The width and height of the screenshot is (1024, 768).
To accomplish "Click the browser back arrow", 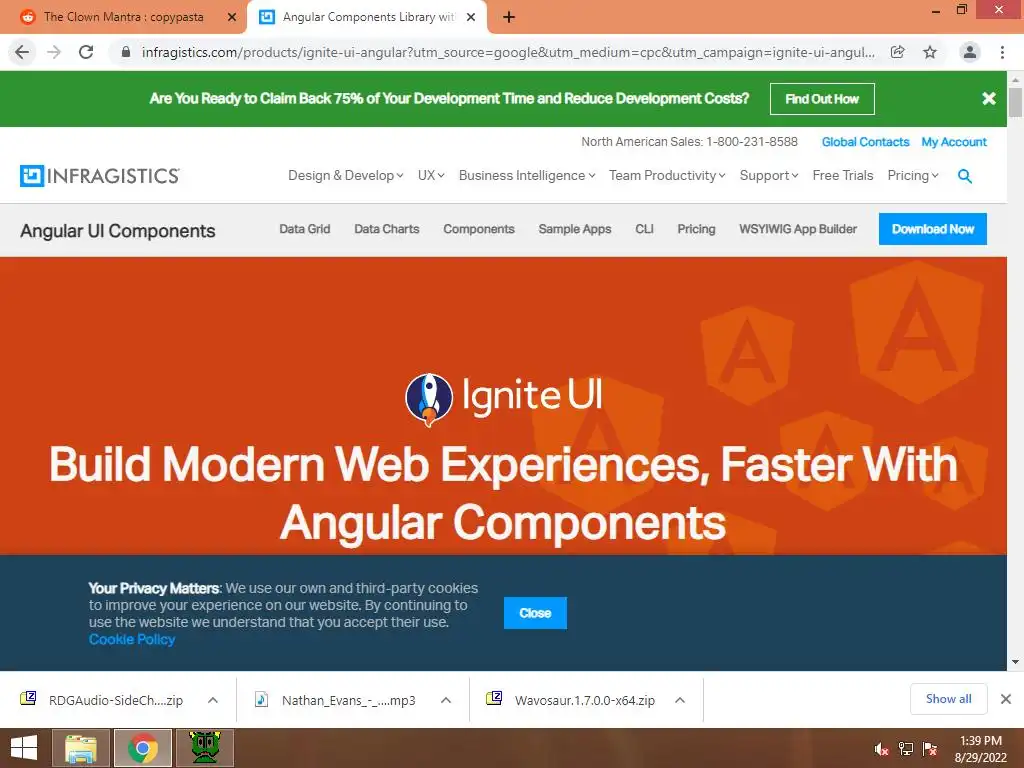I will (x=22, y=52).
